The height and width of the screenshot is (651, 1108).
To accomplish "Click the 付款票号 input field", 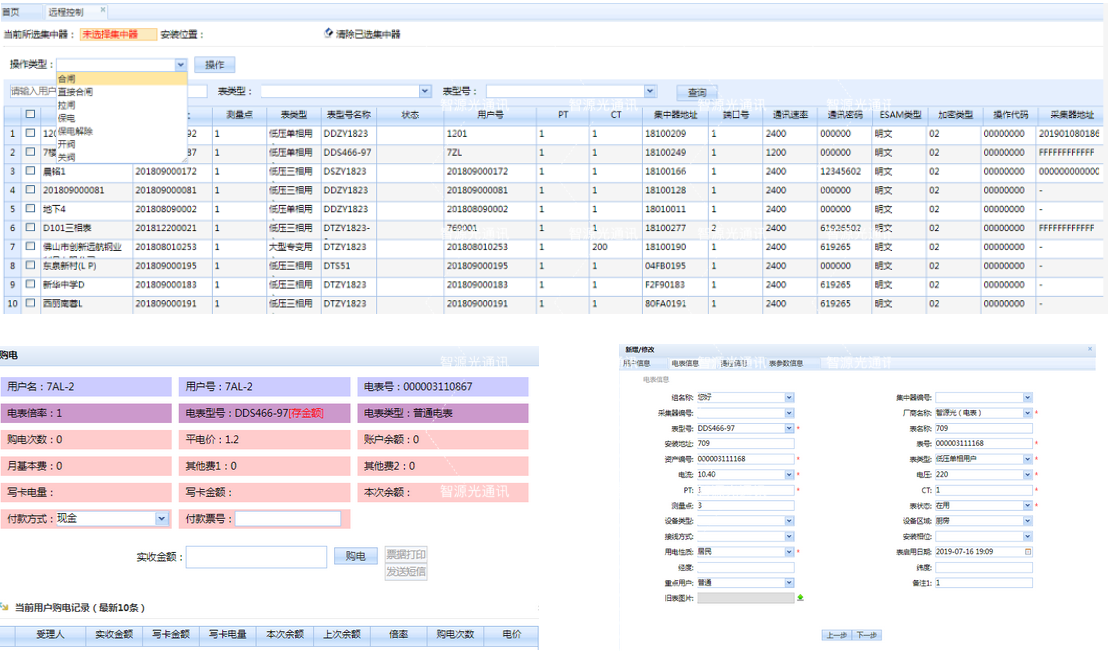I will (288, 519).
